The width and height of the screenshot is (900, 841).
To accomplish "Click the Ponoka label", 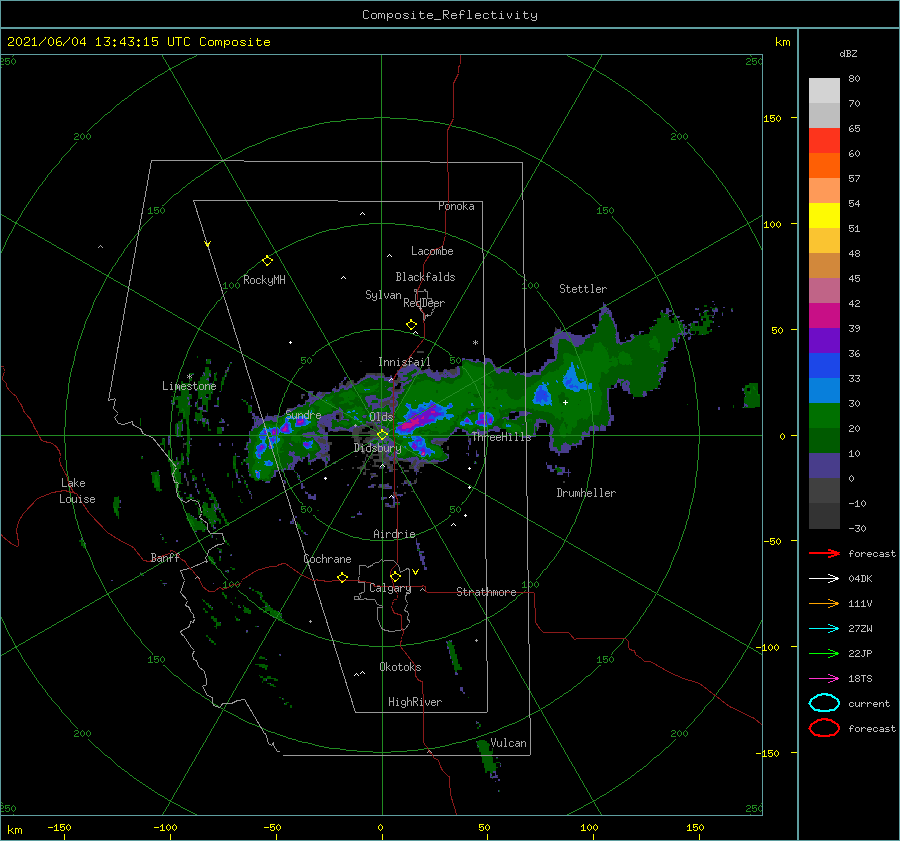I will 456,206.
